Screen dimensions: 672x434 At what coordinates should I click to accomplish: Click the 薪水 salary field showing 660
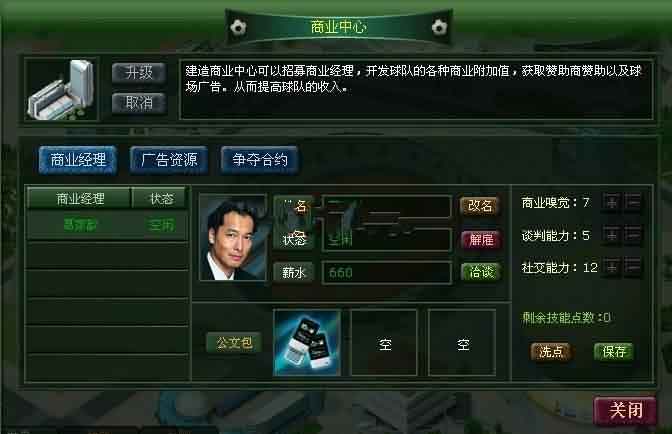387,272
